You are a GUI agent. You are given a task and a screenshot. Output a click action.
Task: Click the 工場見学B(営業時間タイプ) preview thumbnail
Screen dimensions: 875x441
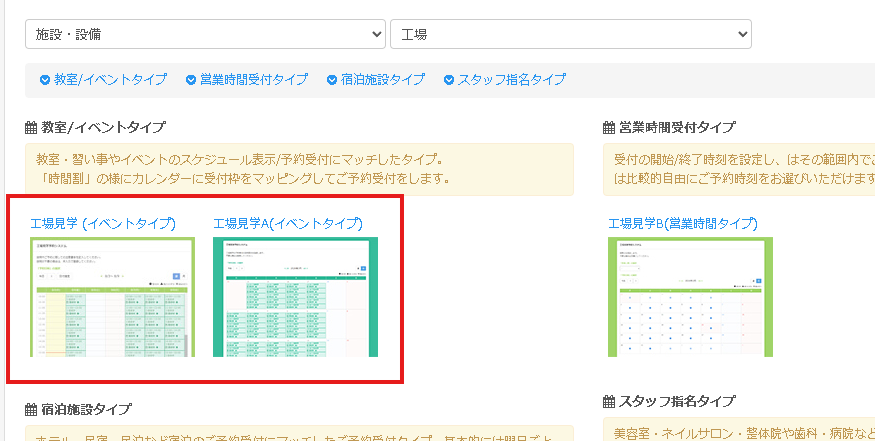(x=691, y=297)
